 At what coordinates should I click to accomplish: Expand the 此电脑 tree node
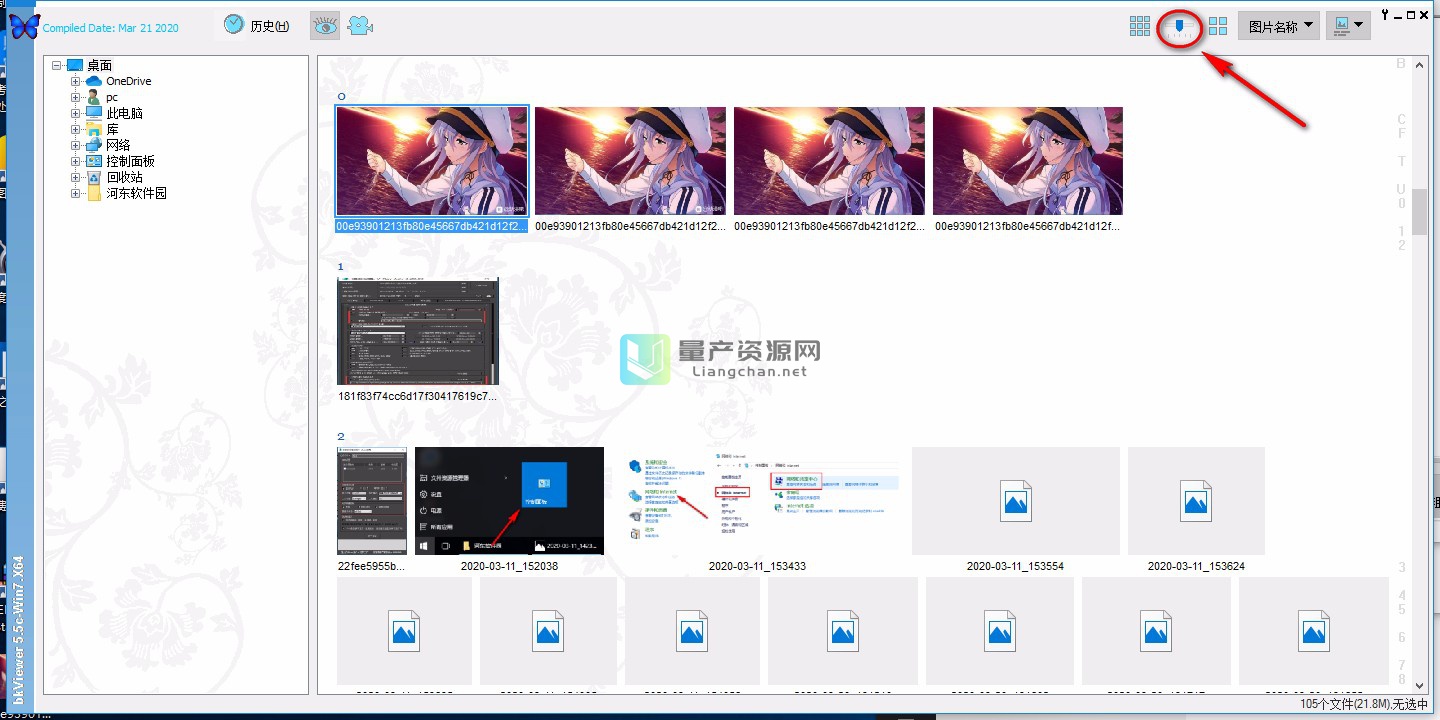tap(76, 113)
